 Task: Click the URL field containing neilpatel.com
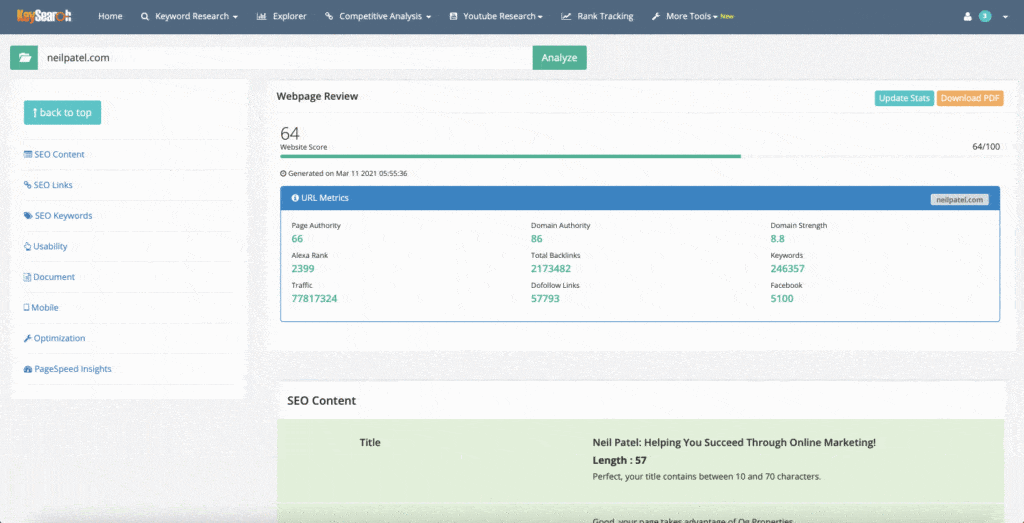(285, 57)
